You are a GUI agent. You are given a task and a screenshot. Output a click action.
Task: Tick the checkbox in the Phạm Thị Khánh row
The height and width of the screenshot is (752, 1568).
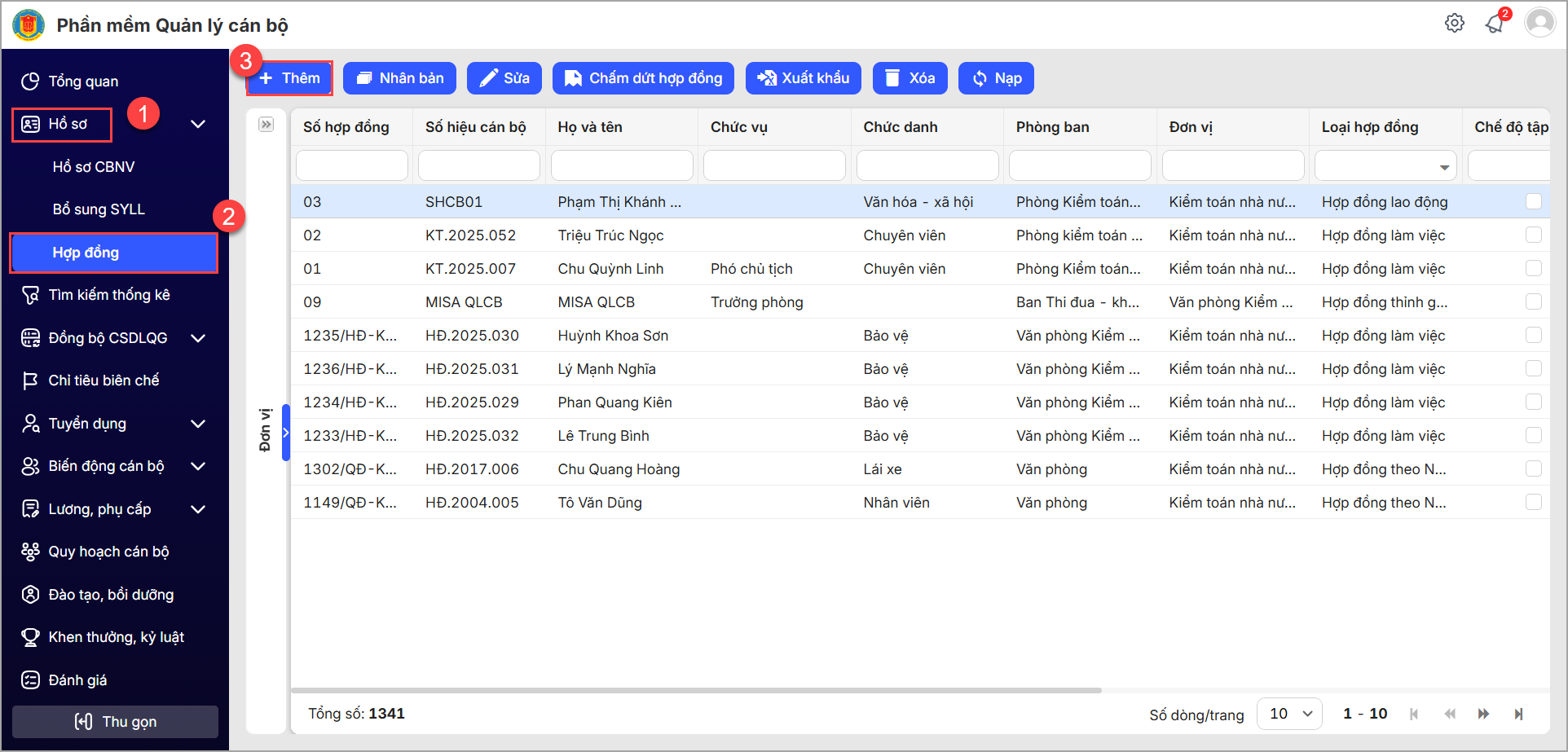(1533, 201)
